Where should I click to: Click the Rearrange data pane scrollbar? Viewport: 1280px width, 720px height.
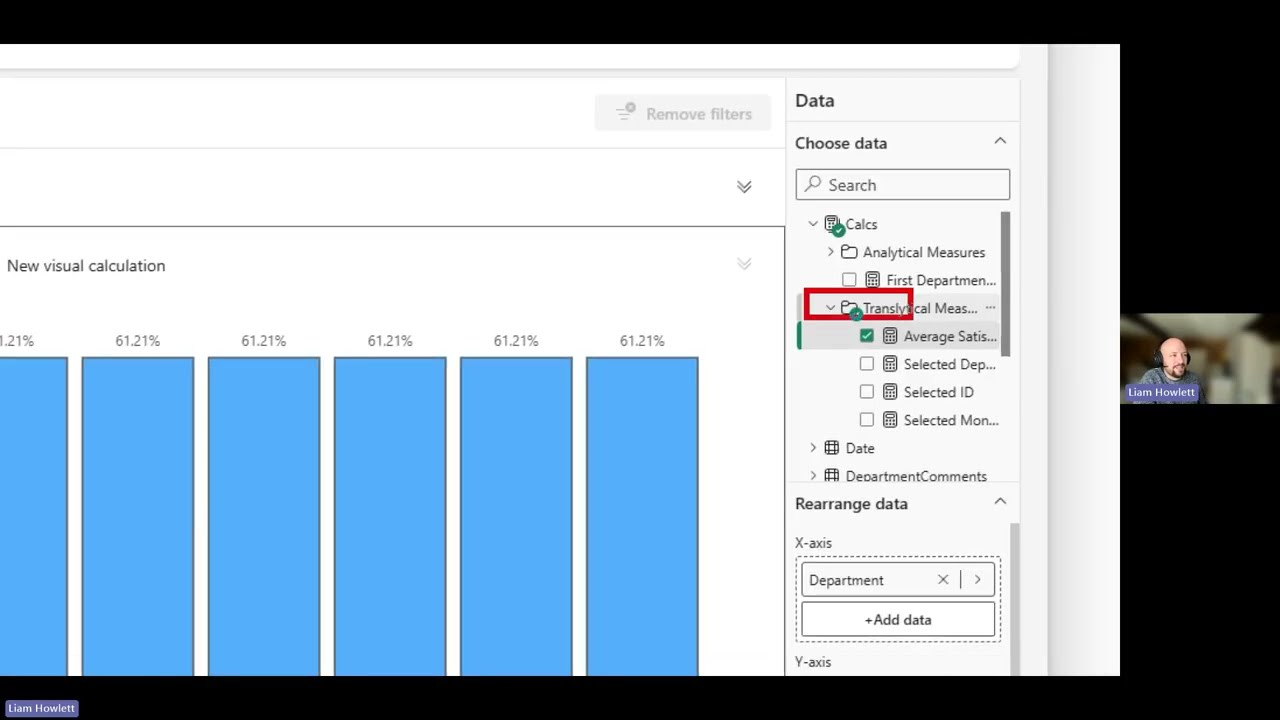coord(1015,597)
